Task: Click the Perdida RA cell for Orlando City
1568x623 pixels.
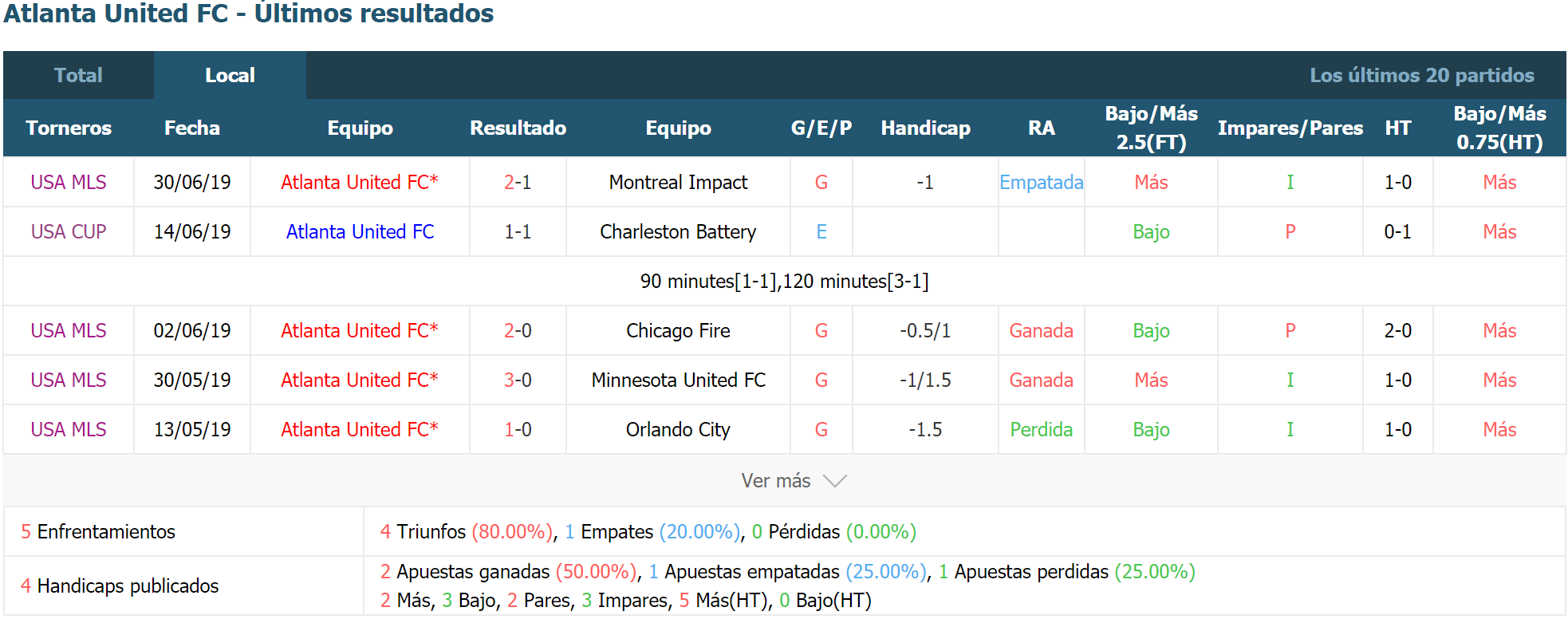Action: [x=1041, y=430]
